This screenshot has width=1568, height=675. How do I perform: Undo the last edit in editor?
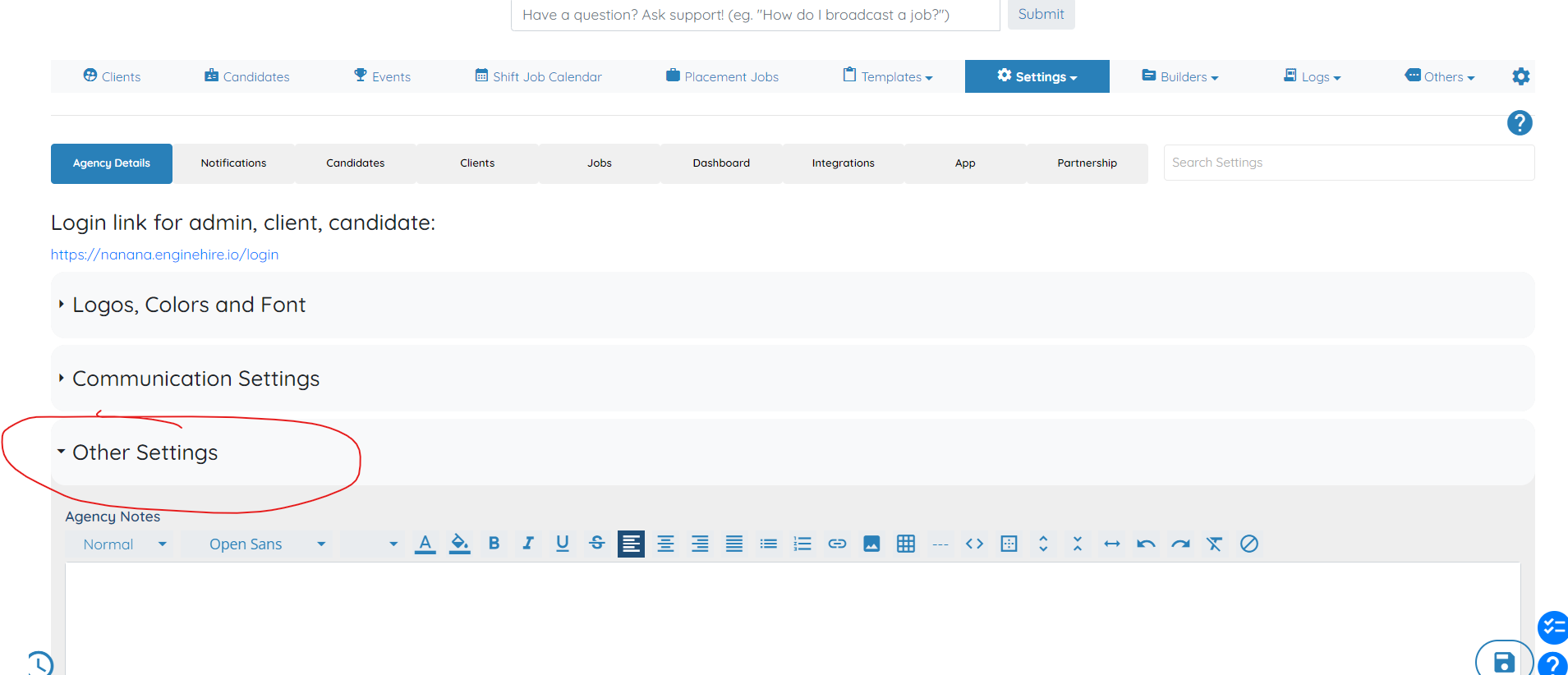tap(1146, 544)
